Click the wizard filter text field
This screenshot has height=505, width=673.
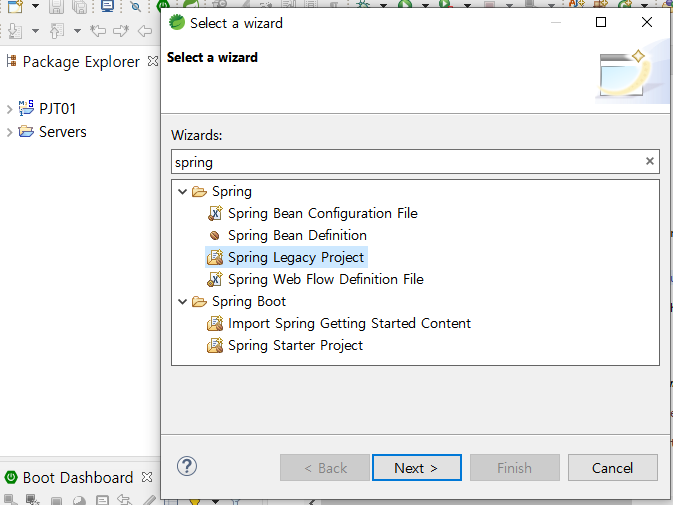(x=415, y=162)
